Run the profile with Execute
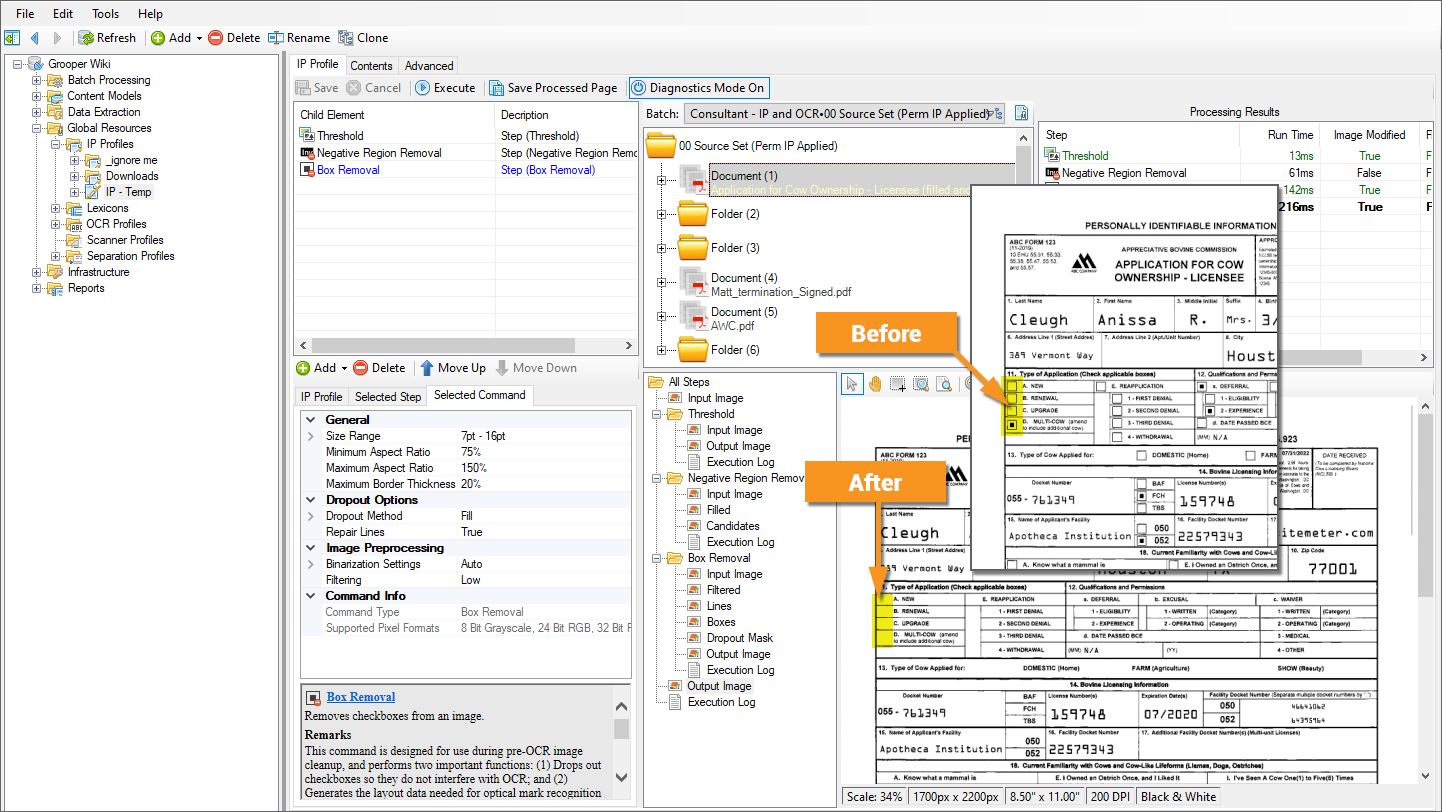This screenshot has height=812, width=1442. click(x=444, y=88)
